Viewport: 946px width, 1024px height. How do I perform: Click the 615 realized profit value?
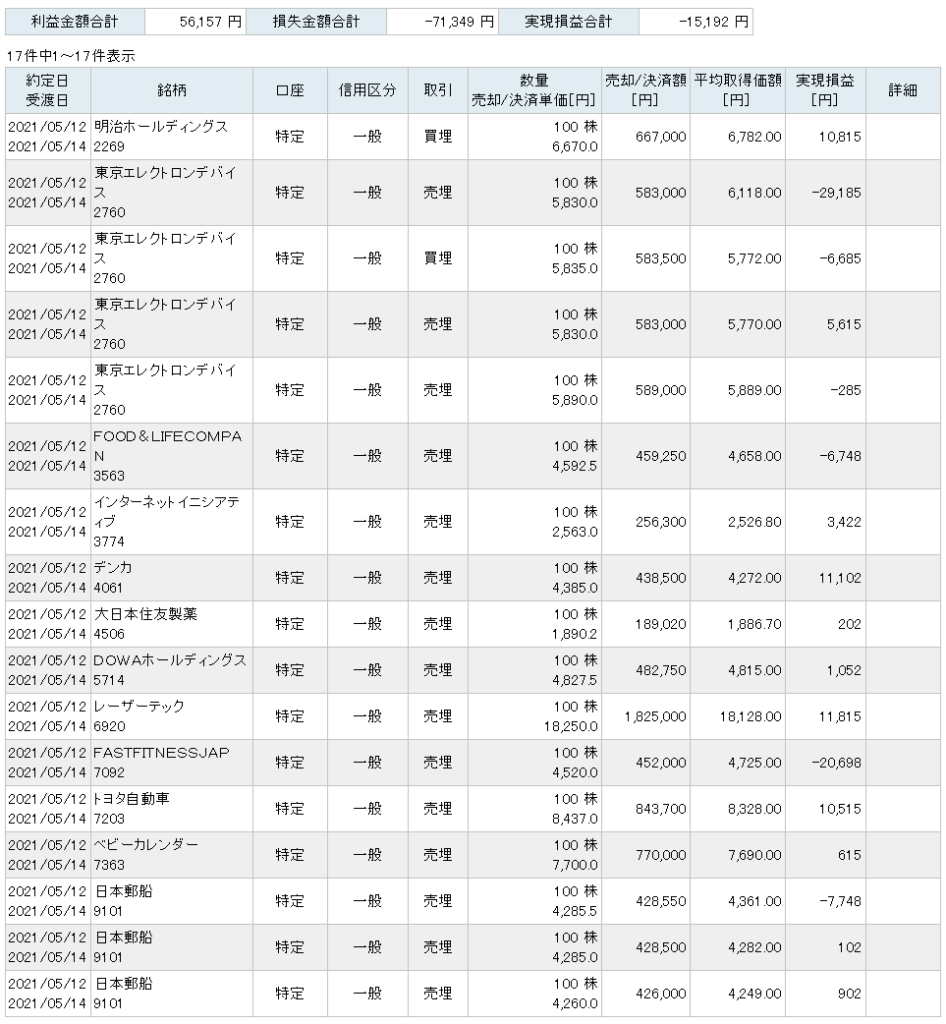tap(849, 856)
